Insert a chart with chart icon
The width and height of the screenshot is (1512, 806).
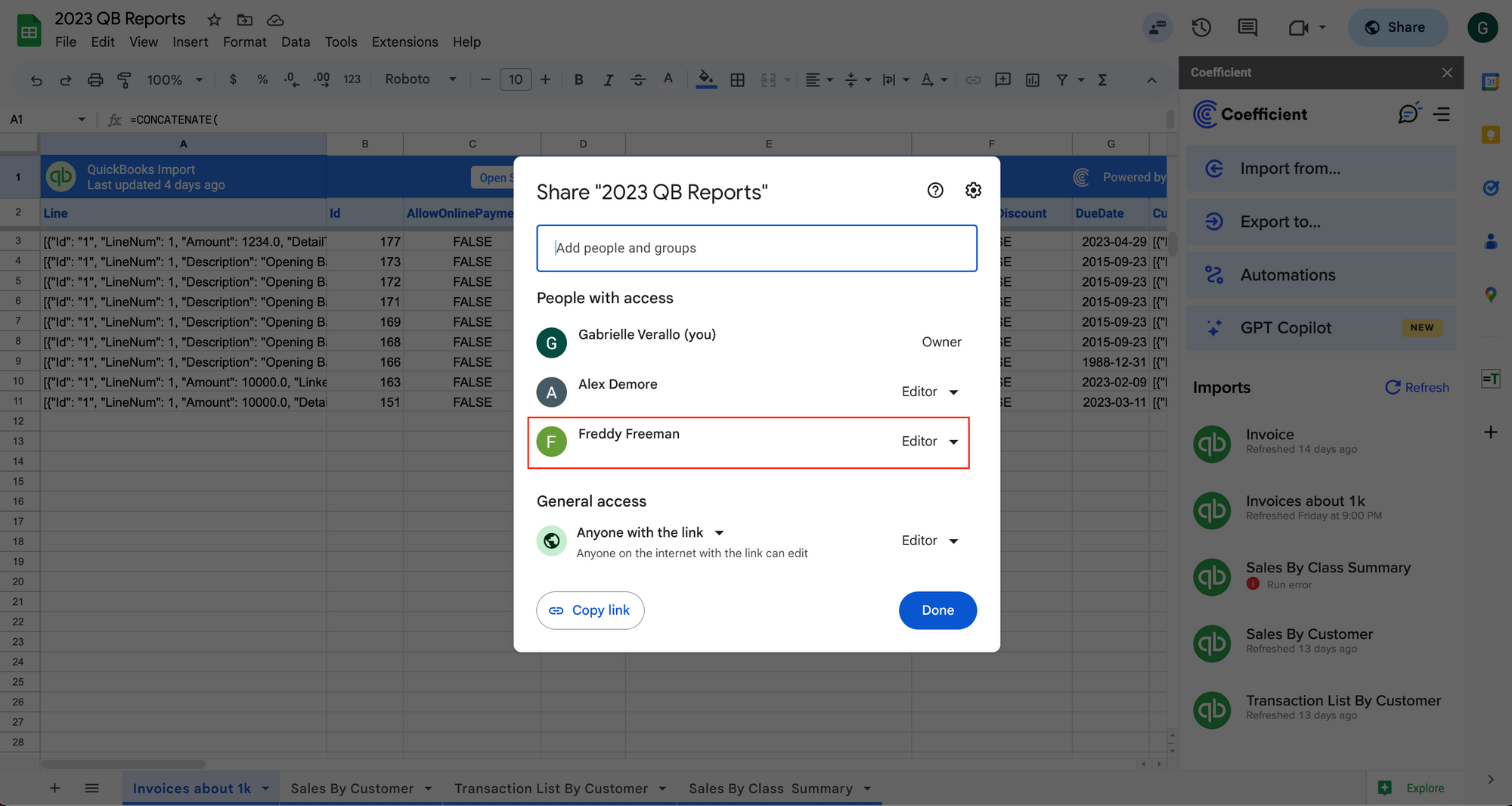click(1033, 79)
